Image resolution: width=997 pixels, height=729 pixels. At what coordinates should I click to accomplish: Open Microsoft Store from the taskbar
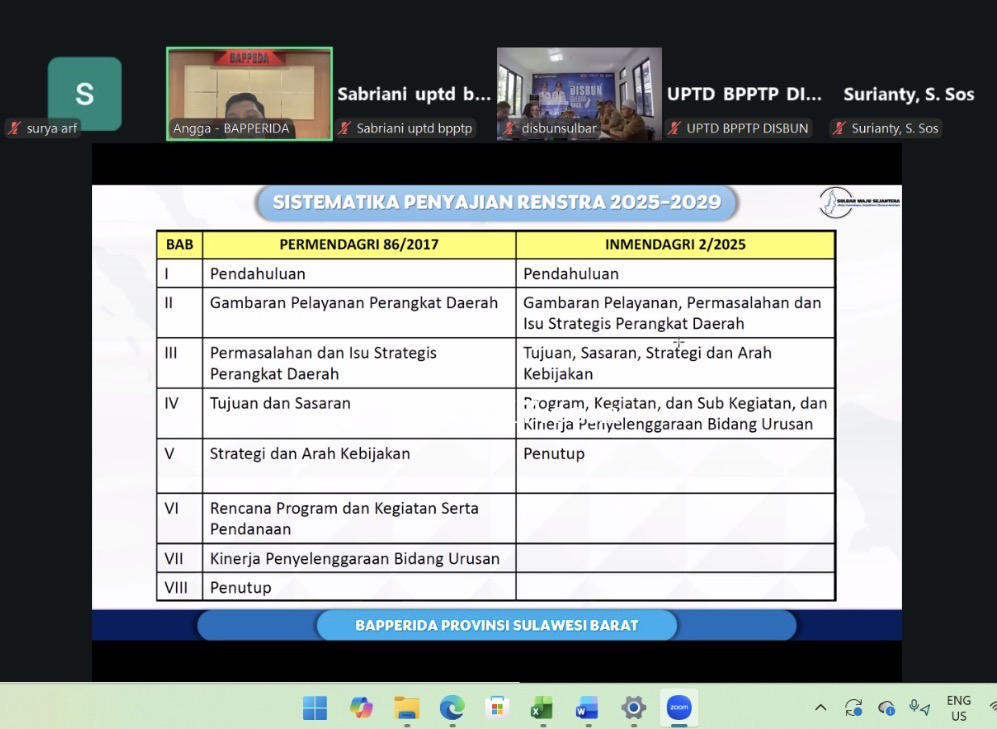coord(497,708)
